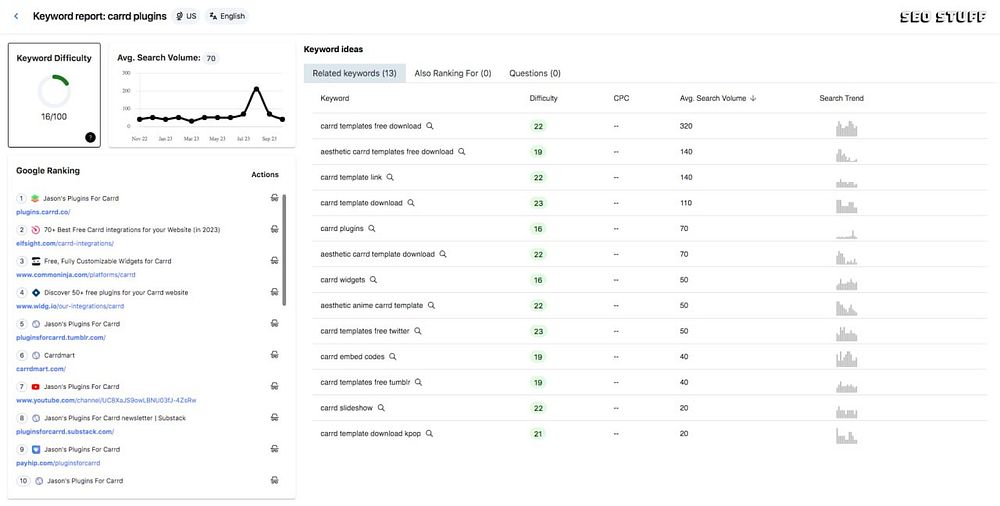Screen dimensions: 1000x506
Task: Click the magnifier beside 'carrd template link'
Action: (x=390, y=177)
